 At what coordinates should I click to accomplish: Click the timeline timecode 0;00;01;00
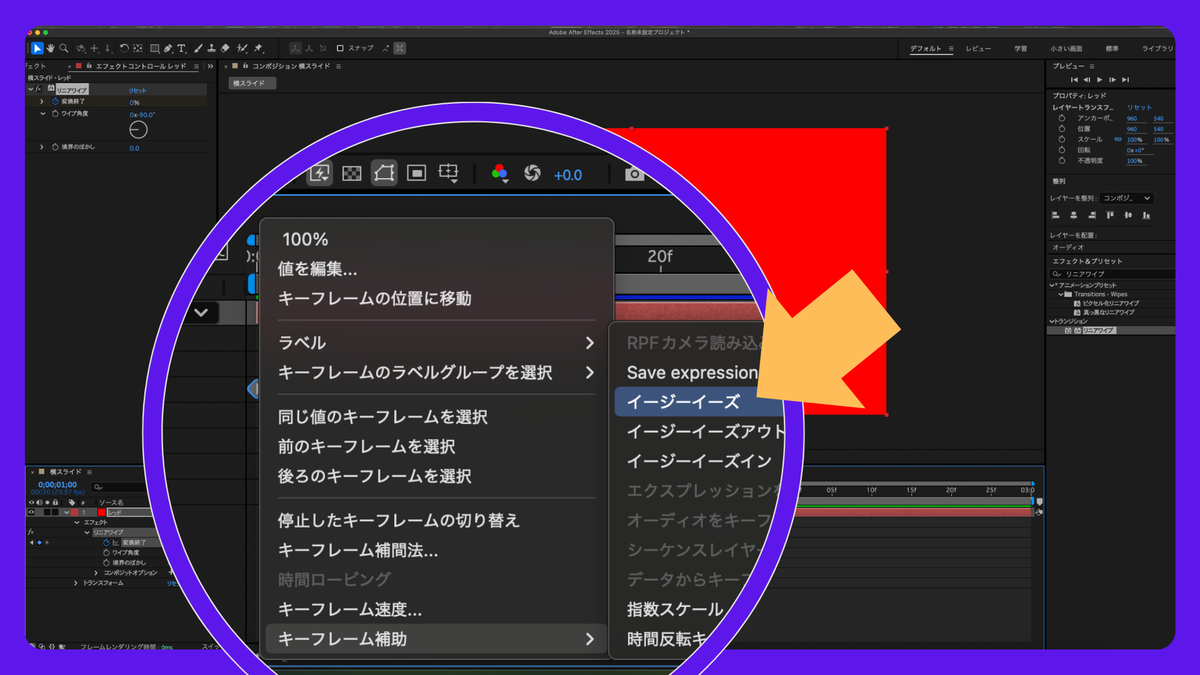[57, 484]
